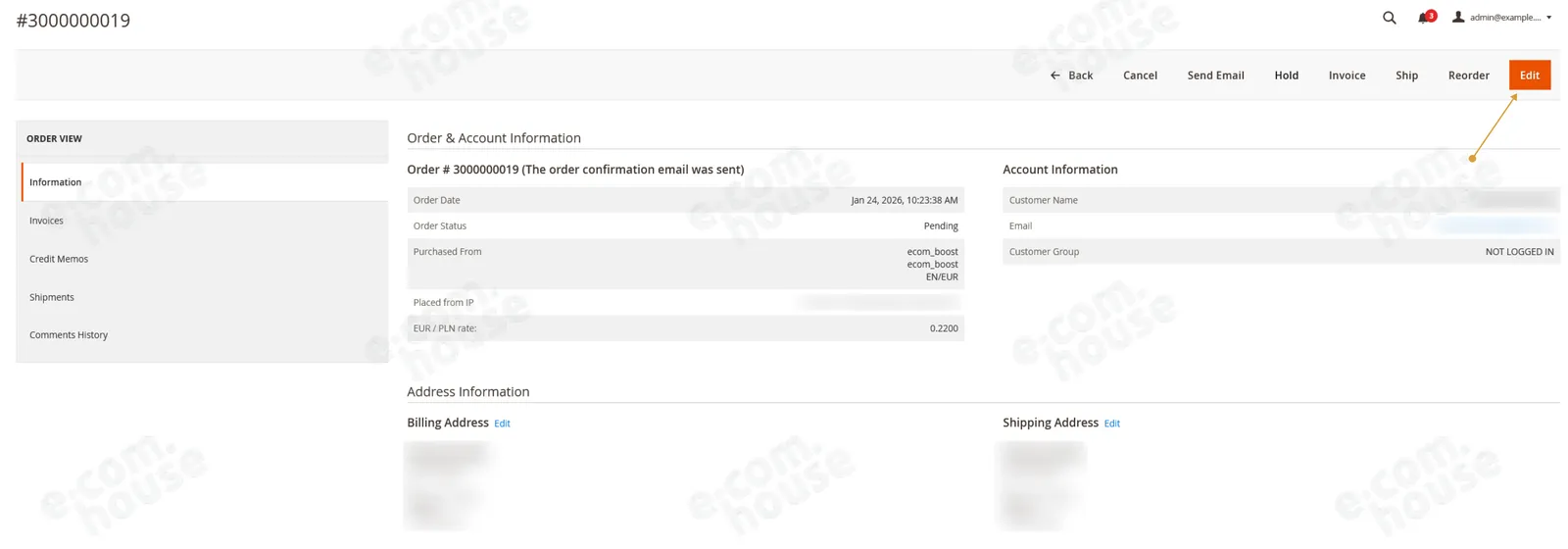The height and width of the screenshot is (549, 1568).
Task: Expand the admin account dropdown arrow
Action: pos(1549,18)
